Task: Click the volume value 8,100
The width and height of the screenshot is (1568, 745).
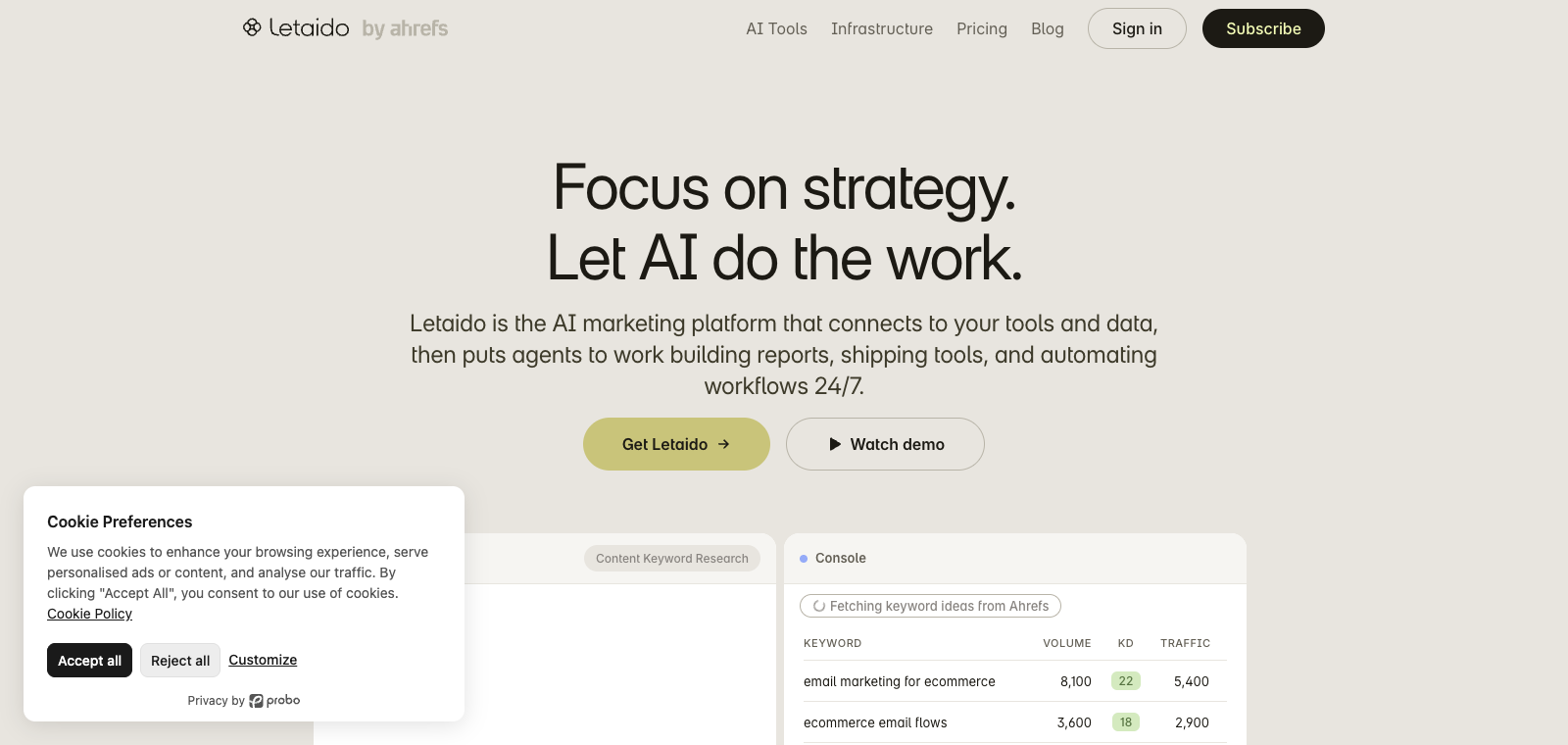Action: (x=1075, y=681)
